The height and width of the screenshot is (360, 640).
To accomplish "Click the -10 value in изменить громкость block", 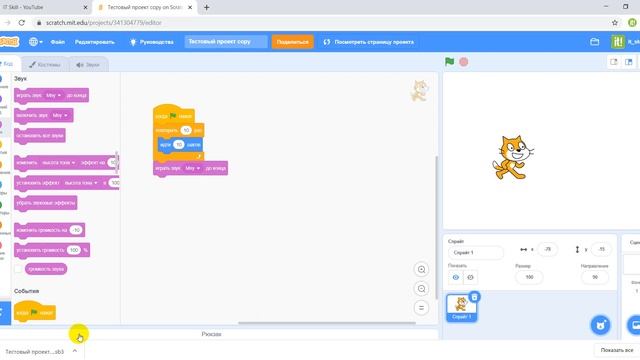I will (x=76, y=230).
